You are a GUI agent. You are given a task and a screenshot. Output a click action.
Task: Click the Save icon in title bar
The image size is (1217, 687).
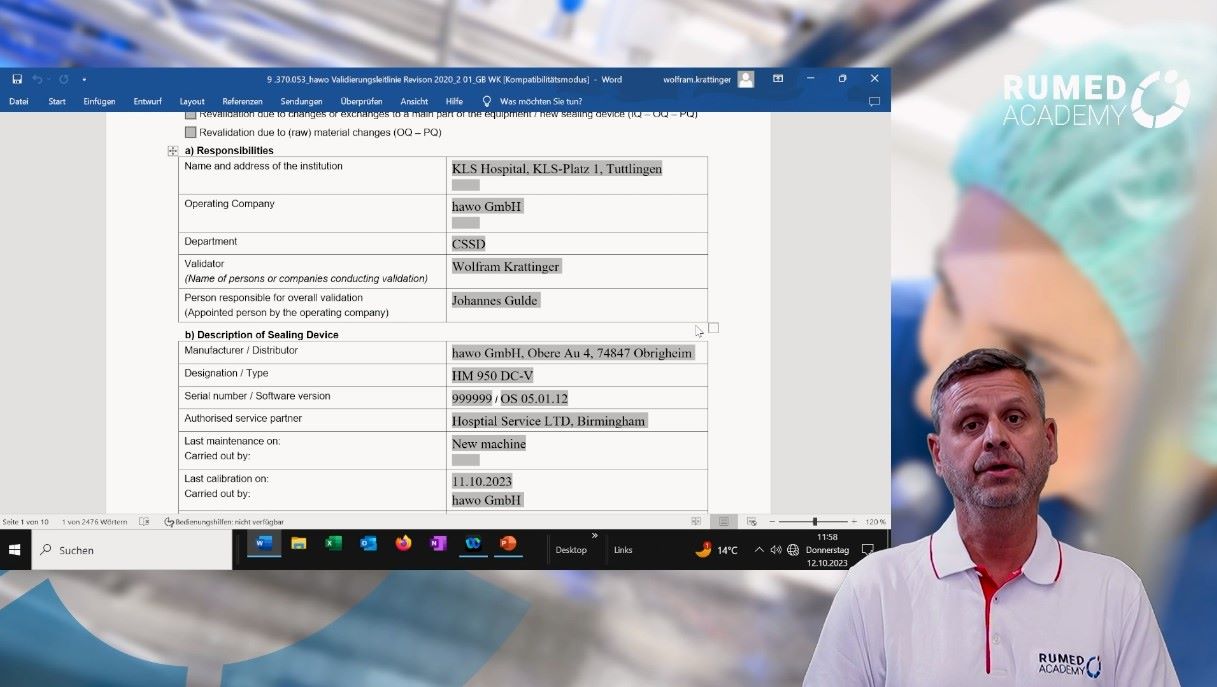click(17, 79)
